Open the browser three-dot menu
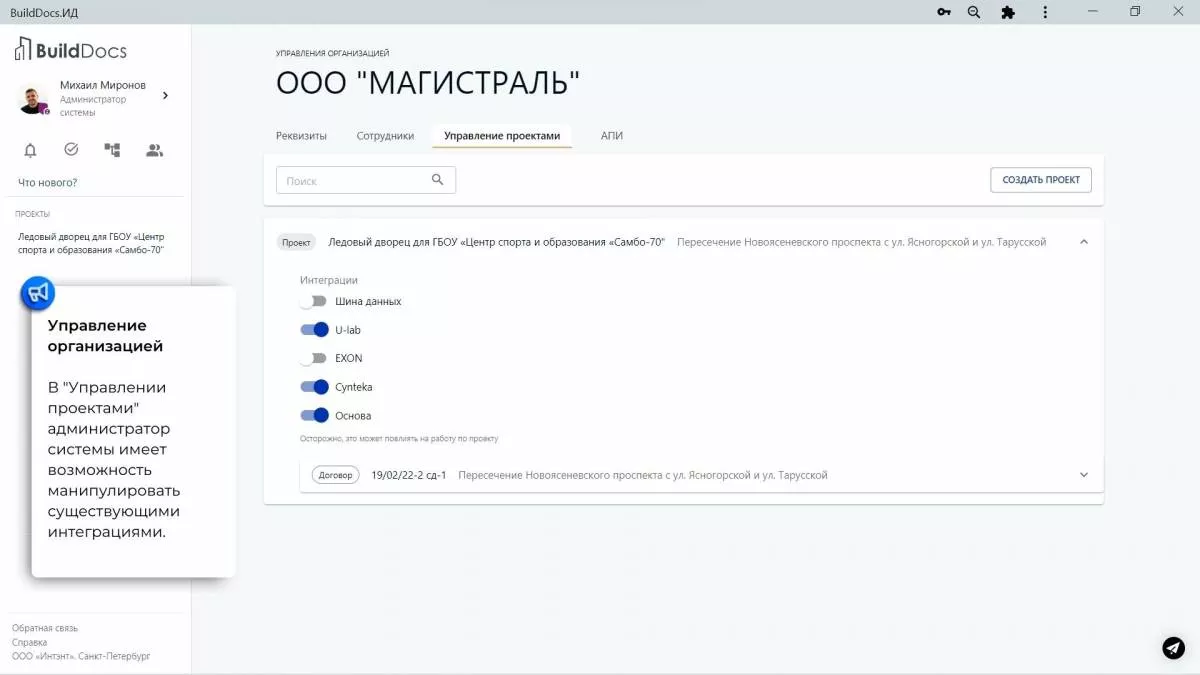The height and width of the screenshot is (675, 1200). pyautogui.click(x=1044, y=12)
